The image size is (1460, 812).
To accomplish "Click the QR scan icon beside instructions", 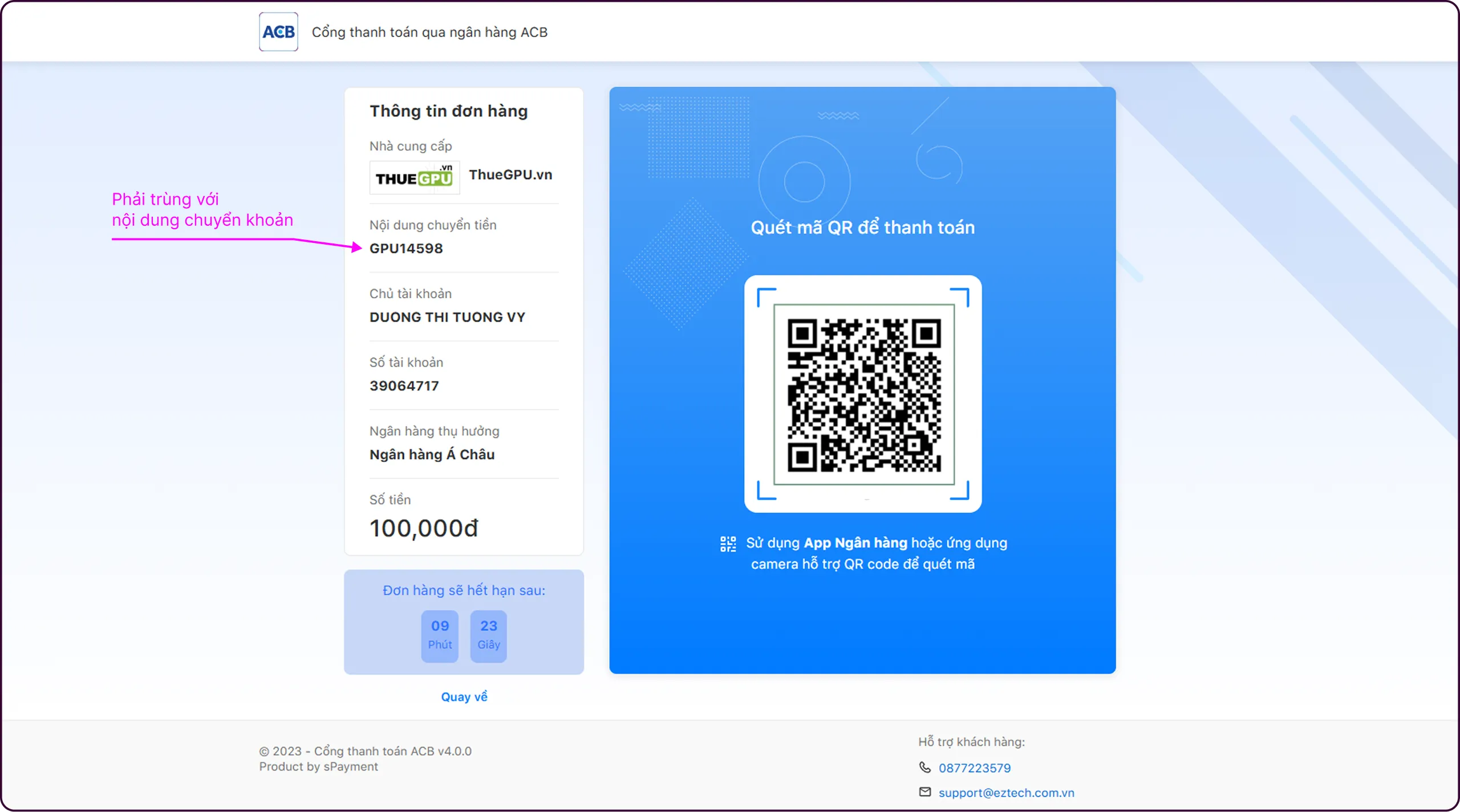I will (728, 543).
